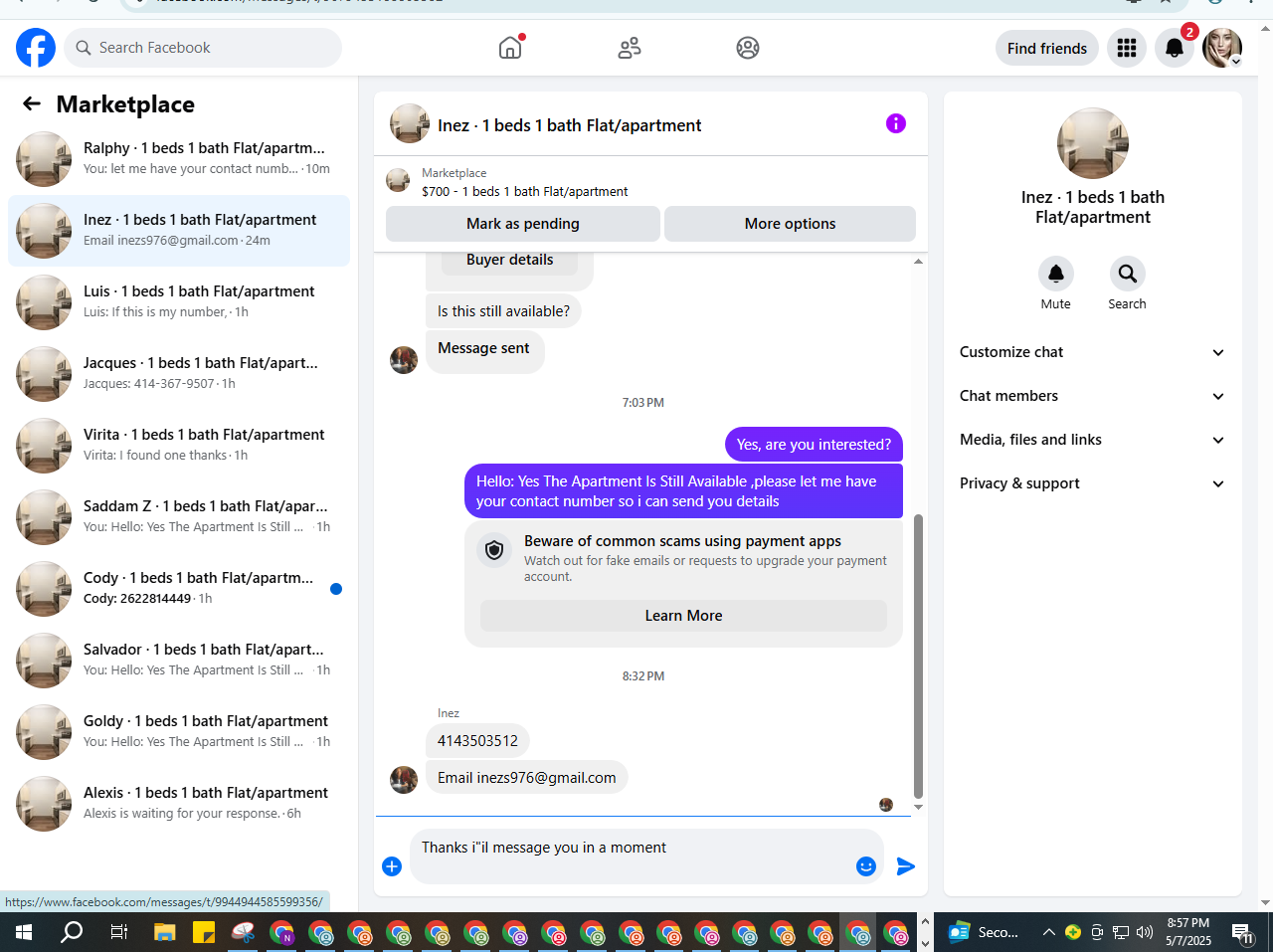Expand Privacy & support section

click(x=1092, y=483)
